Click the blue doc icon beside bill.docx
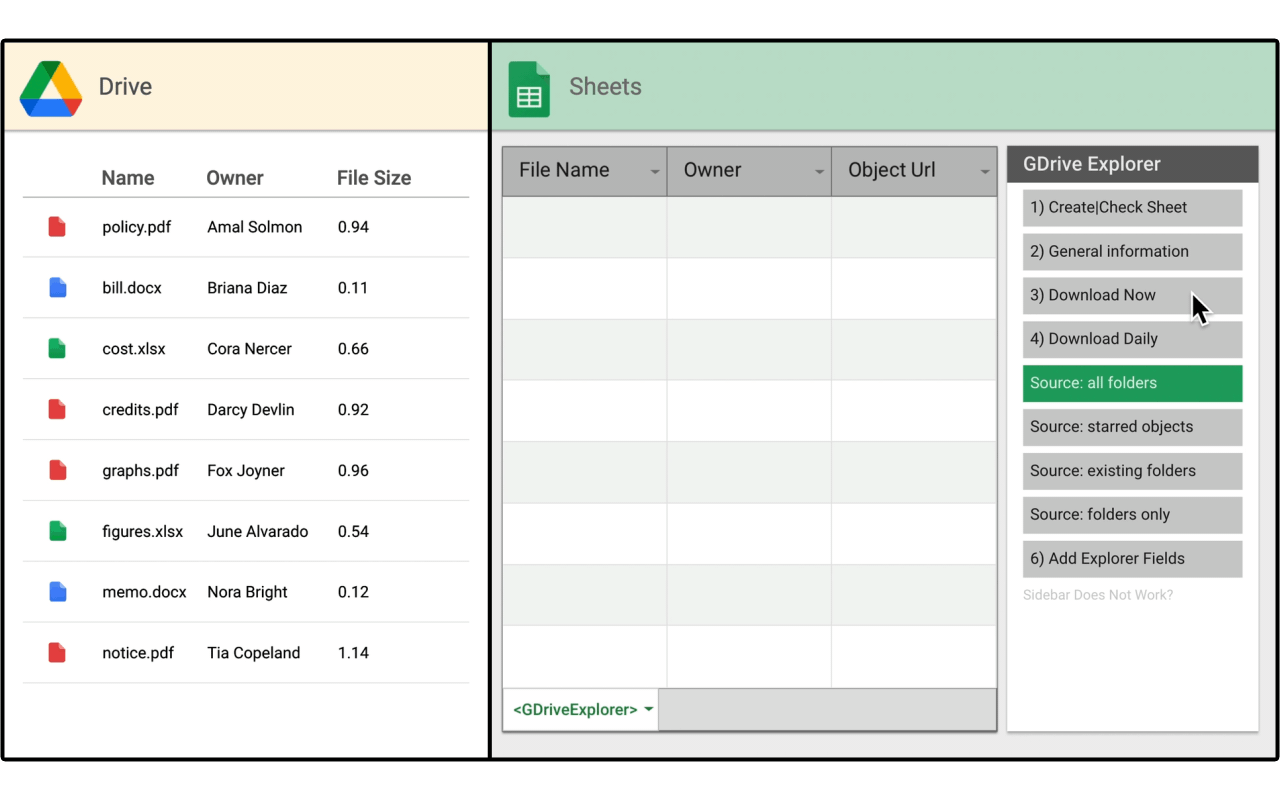The width and height of the screenshot is (1280, 800). (x=57, y=288)
